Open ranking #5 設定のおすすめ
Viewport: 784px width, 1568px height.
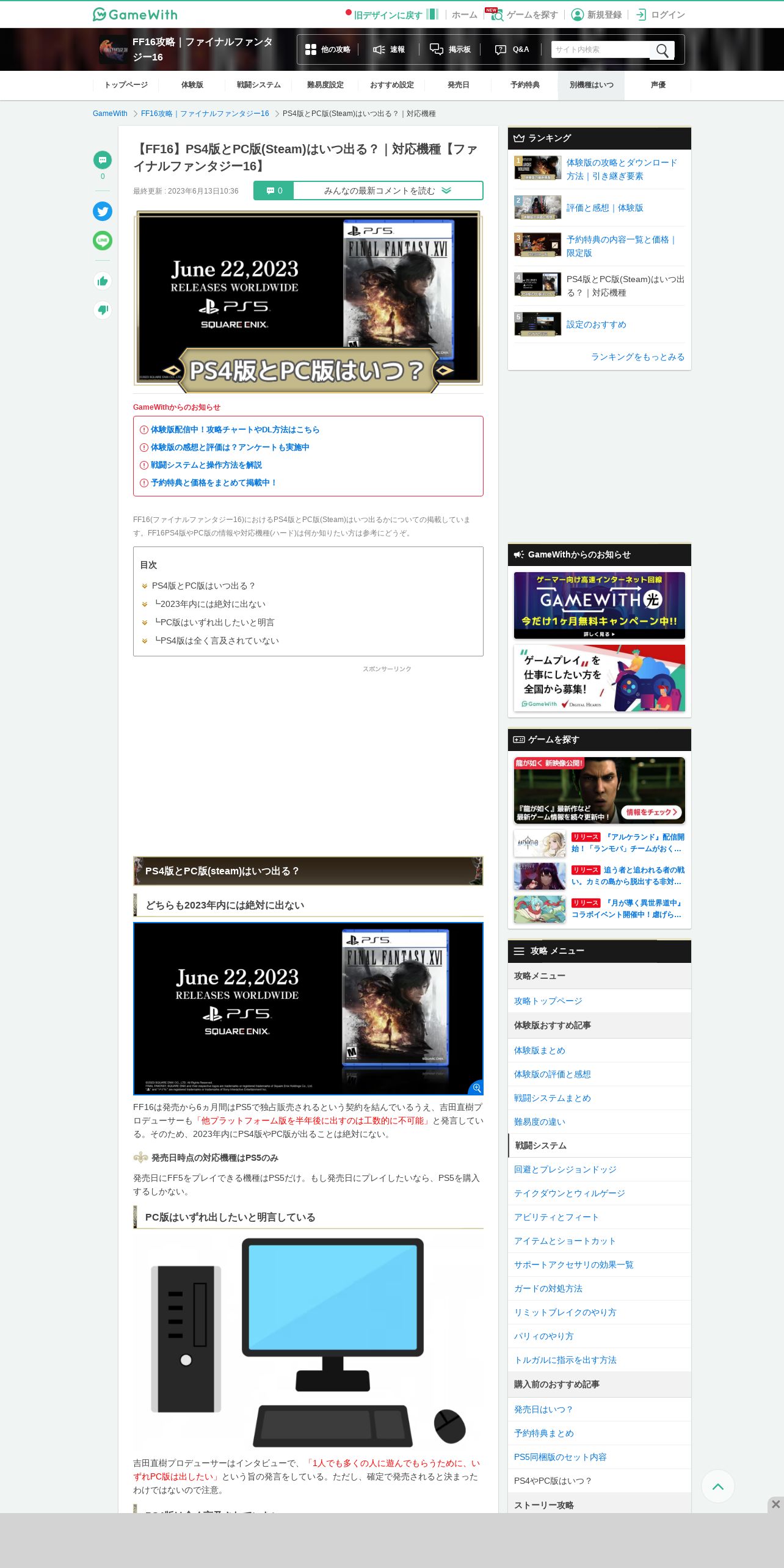(596, 324)
